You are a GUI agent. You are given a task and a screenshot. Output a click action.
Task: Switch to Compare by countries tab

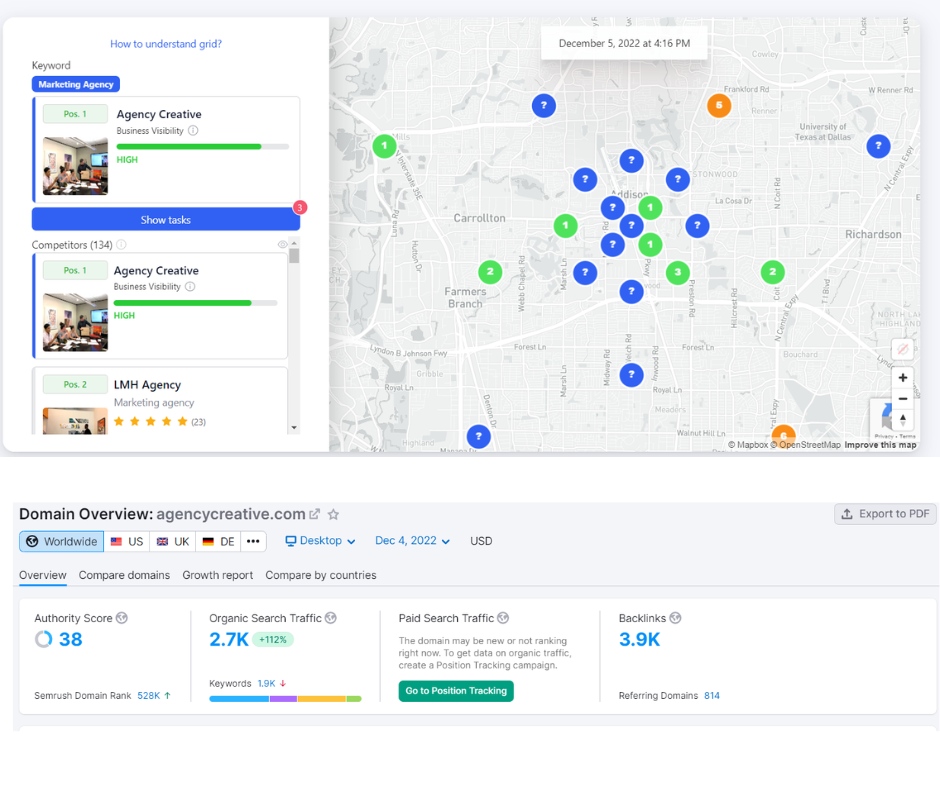pyautogui.click(x=321, y=575)
